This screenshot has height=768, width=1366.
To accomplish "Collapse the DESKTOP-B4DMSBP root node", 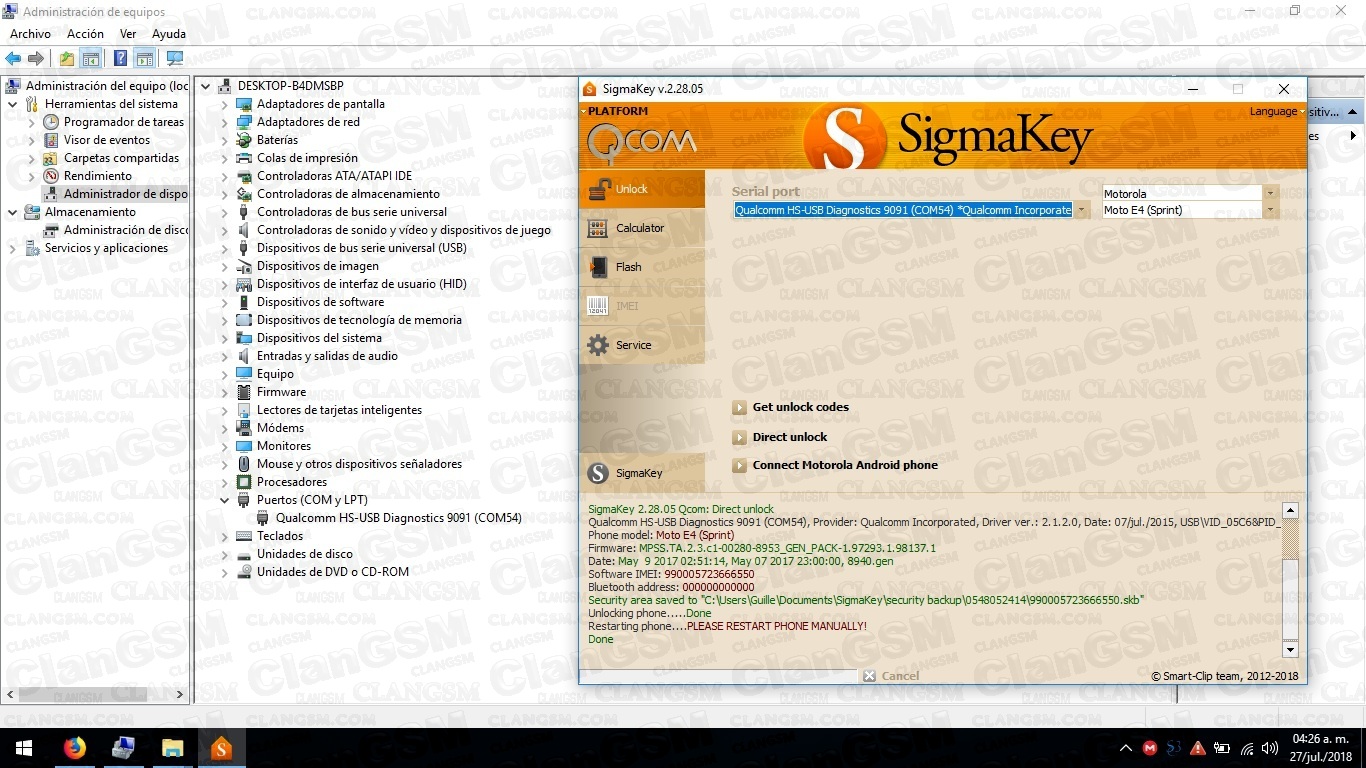I will click(x=206, y=86).
